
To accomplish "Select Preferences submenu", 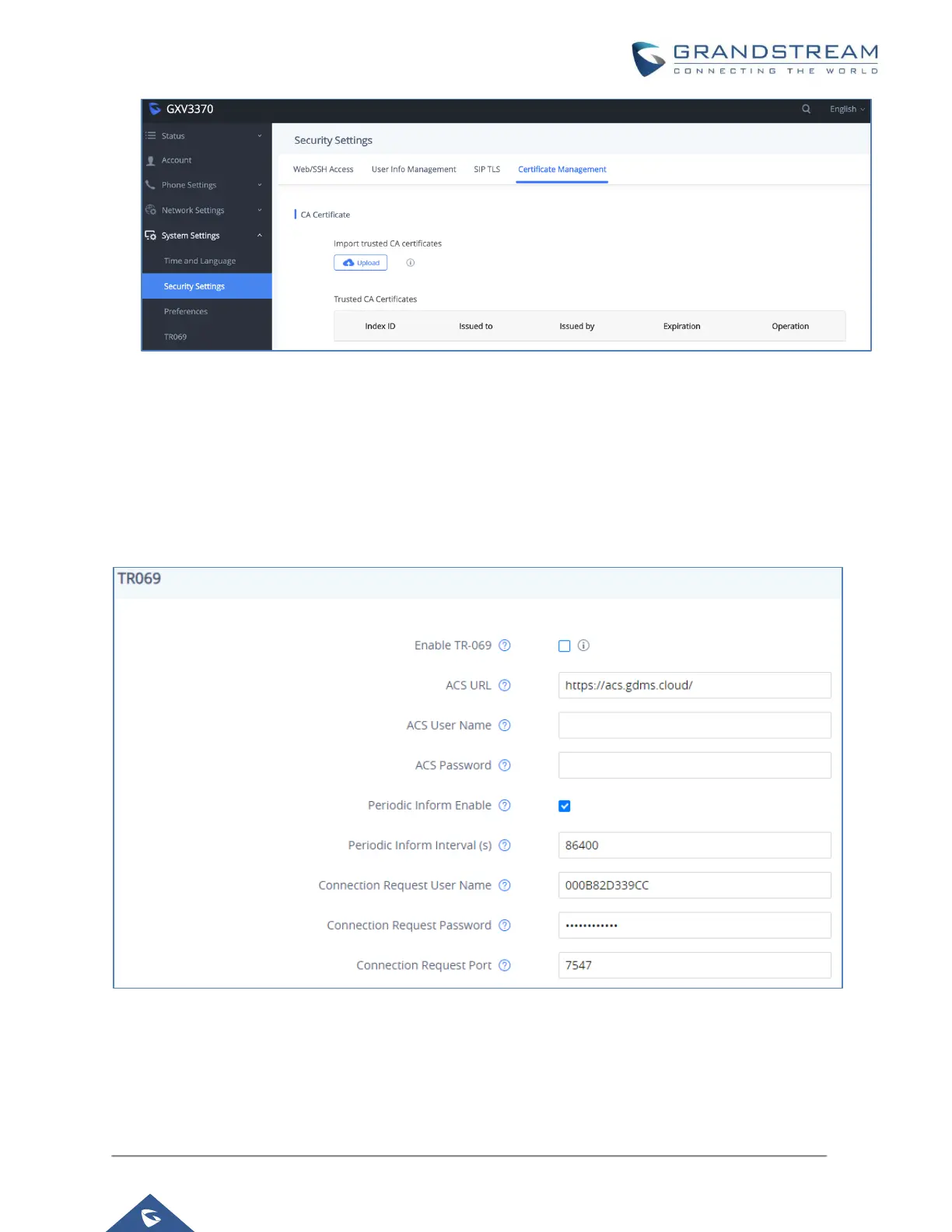I will coord(186,311).
